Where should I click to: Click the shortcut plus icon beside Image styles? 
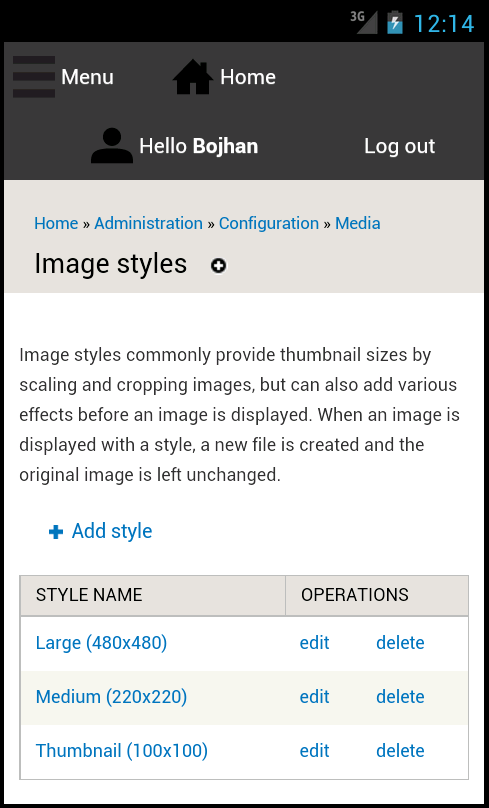(x=218, y=266)
